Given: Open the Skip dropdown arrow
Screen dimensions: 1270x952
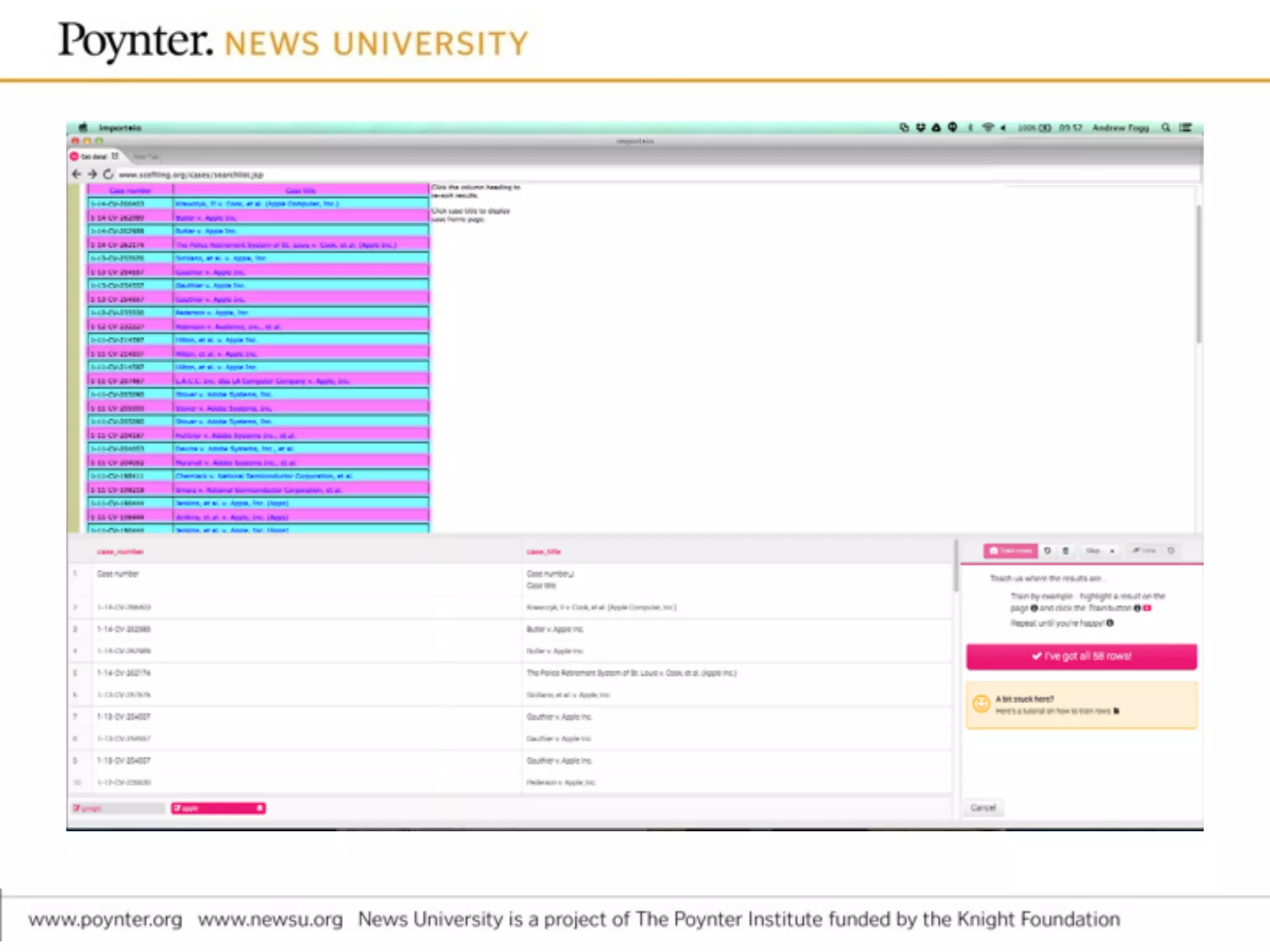Looking at the screenshot, I should click(x=1112, y=550).
